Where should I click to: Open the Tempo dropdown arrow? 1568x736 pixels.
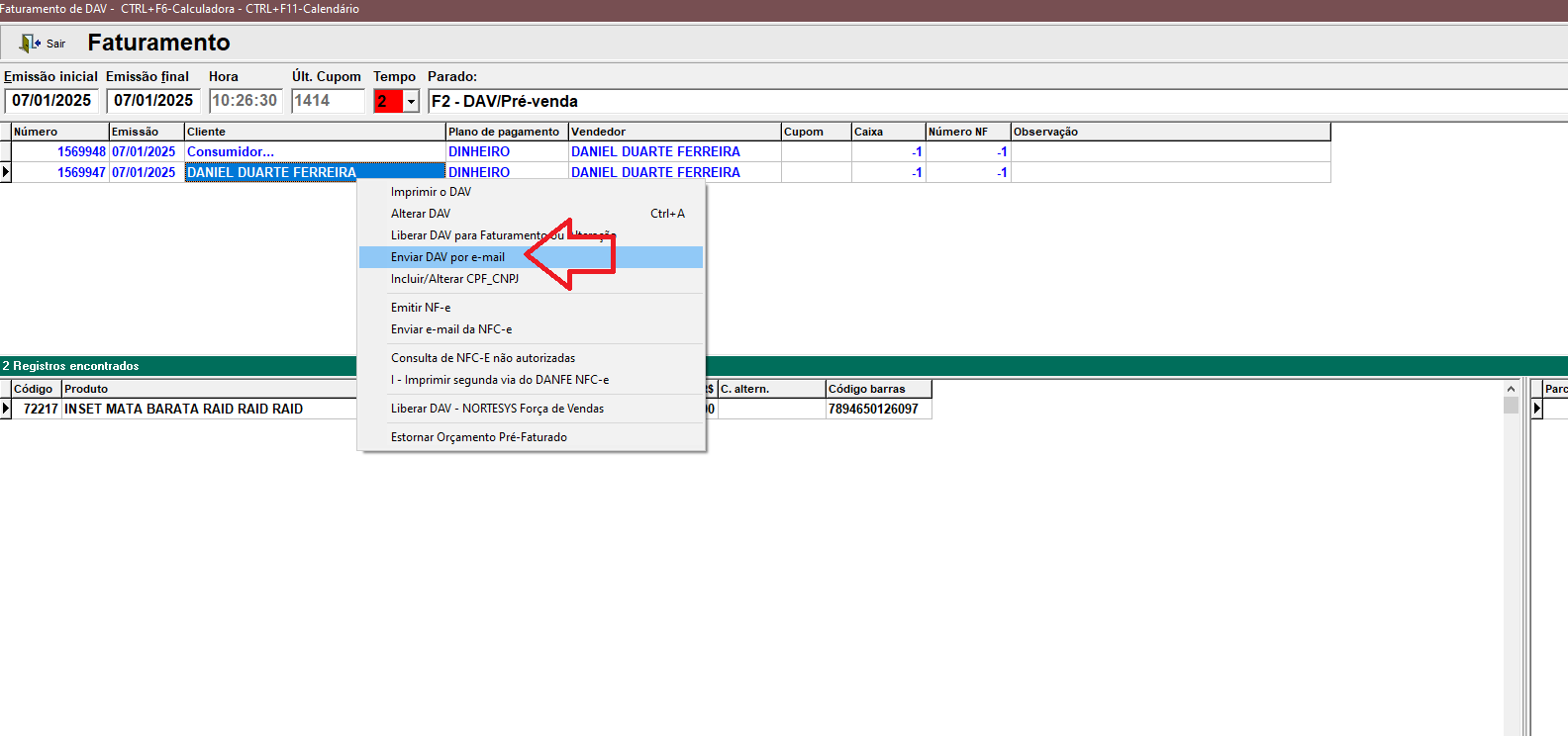[412, 101]
